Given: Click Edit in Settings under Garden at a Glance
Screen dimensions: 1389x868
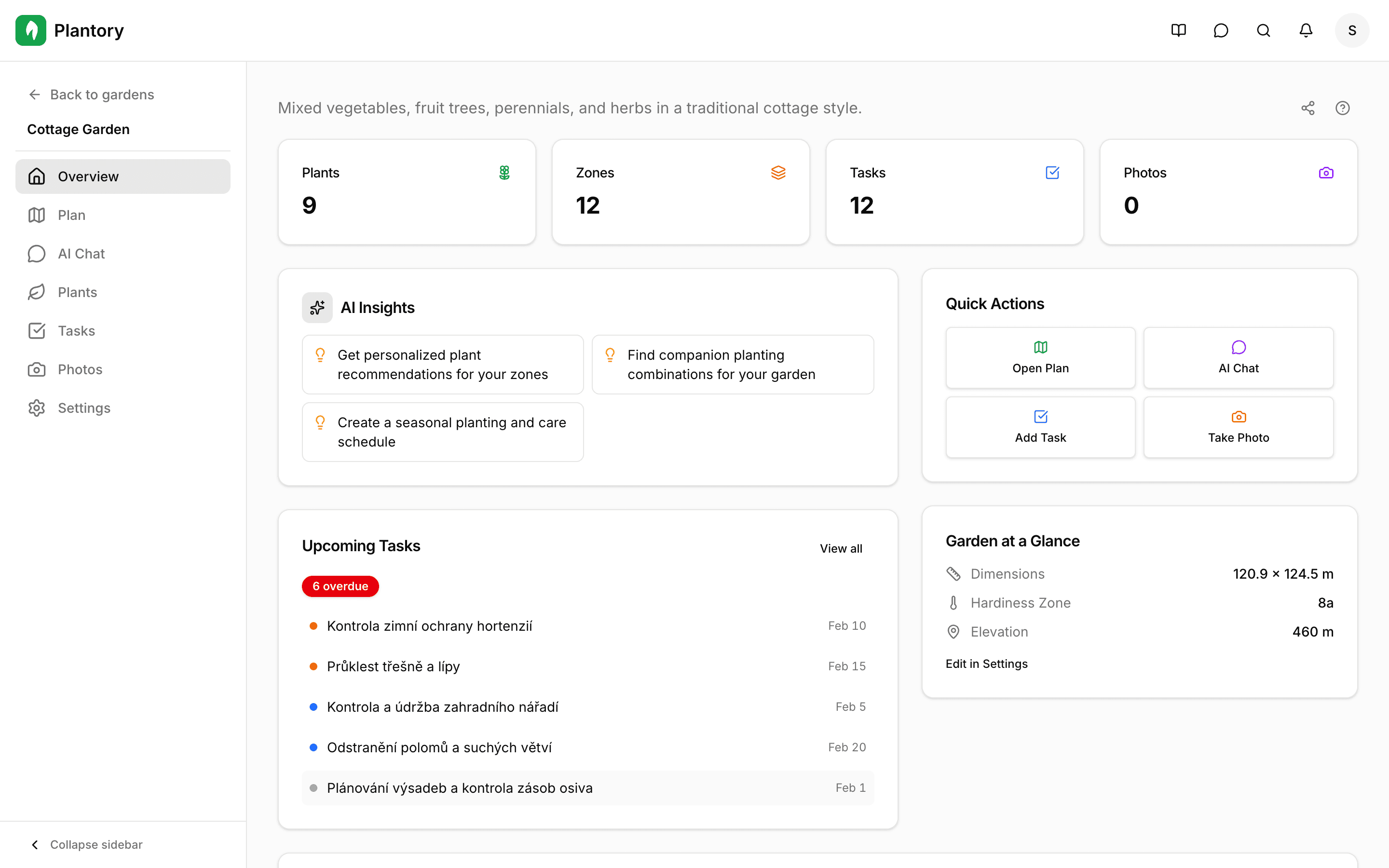Looking at the screenshot, I should pyautogui.click(x=986, y=664).
